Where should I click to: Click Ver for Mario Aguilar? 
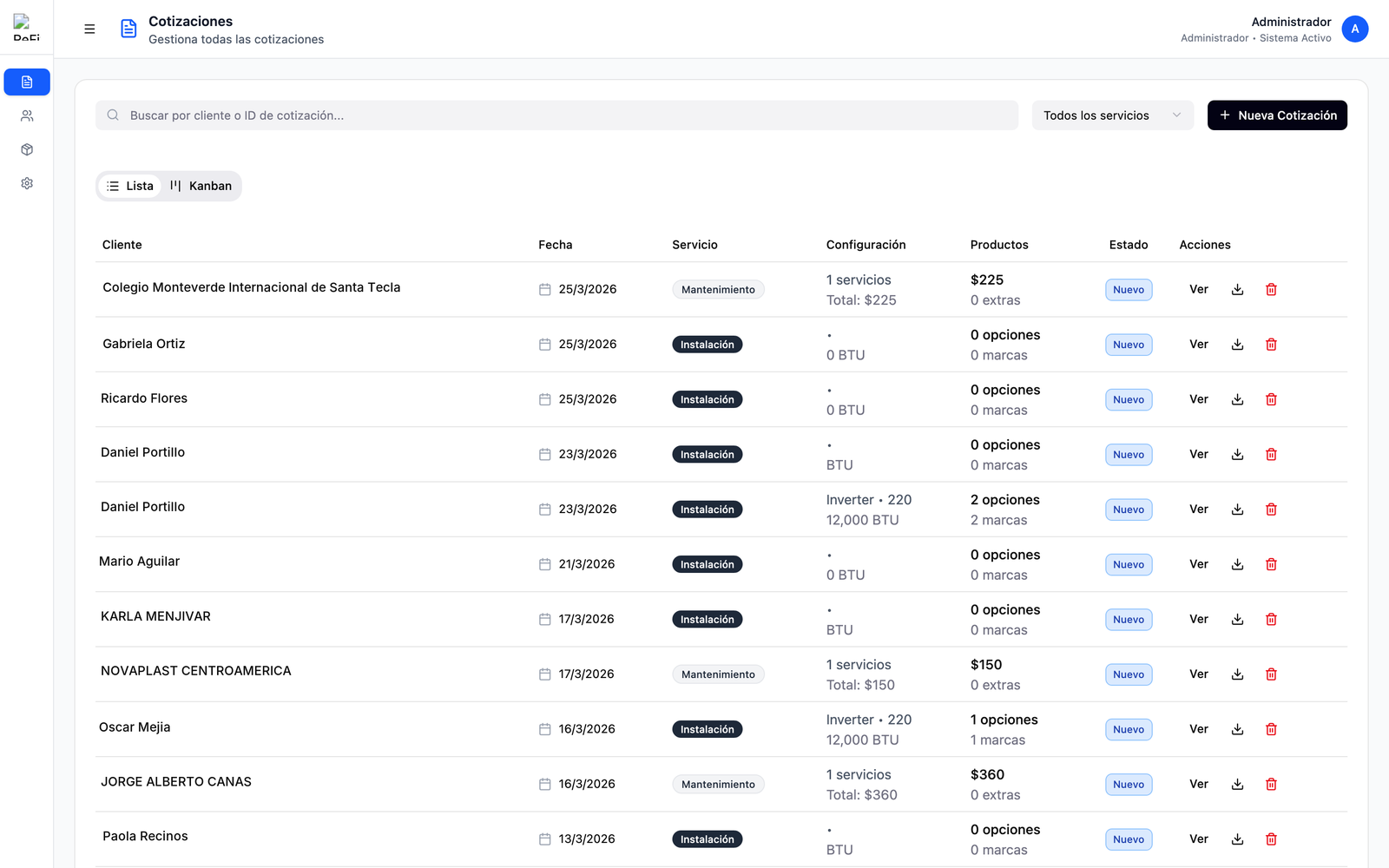[x=1199, y=564]
